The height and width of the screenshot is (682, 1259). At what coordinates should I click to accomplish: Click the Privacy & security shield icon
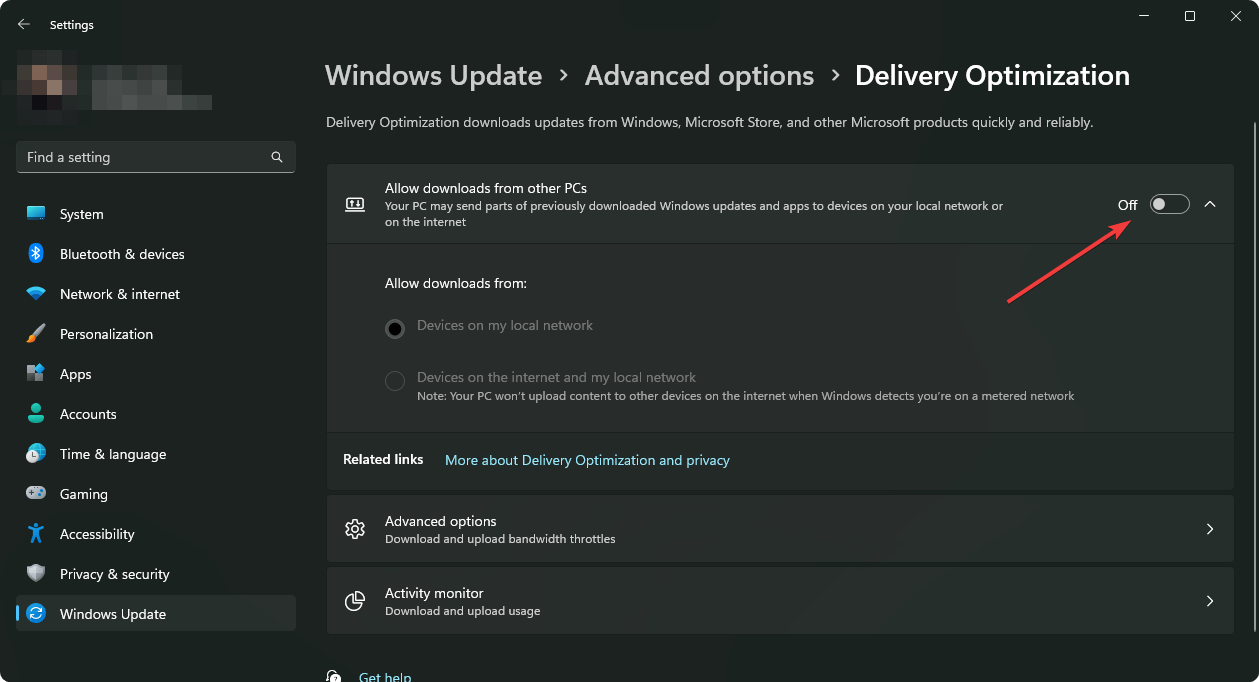(x=36, y=573)
